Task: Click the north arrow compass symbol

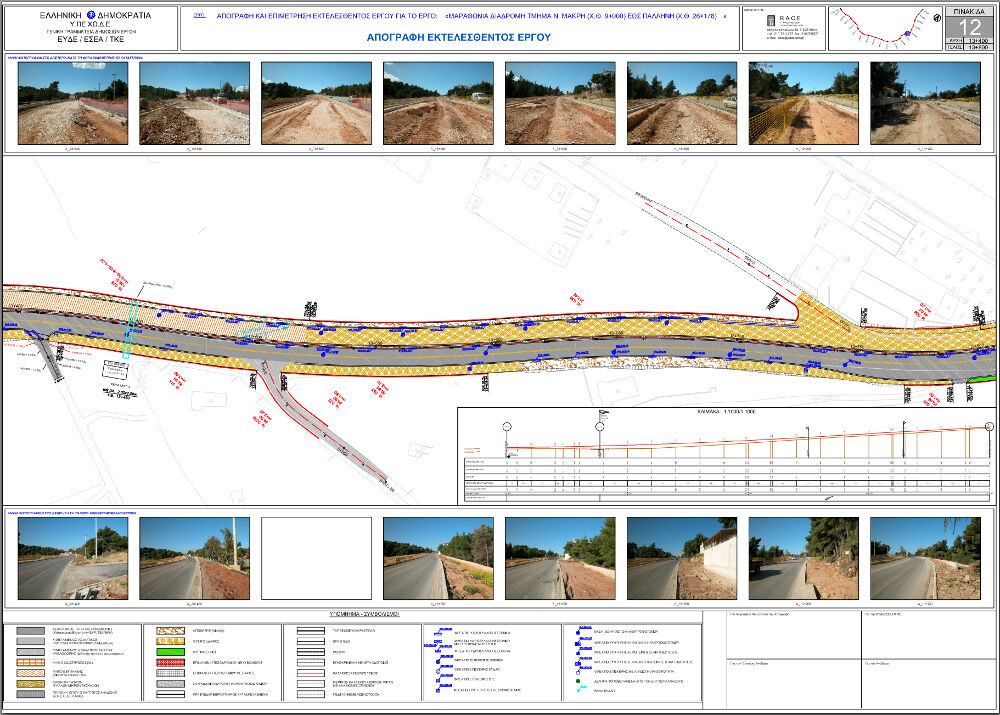Action: tap(937, 18)
